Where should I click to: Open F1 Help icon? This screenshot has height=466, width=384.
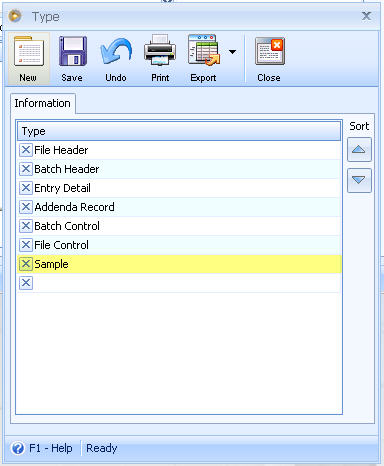pos(18,448)
